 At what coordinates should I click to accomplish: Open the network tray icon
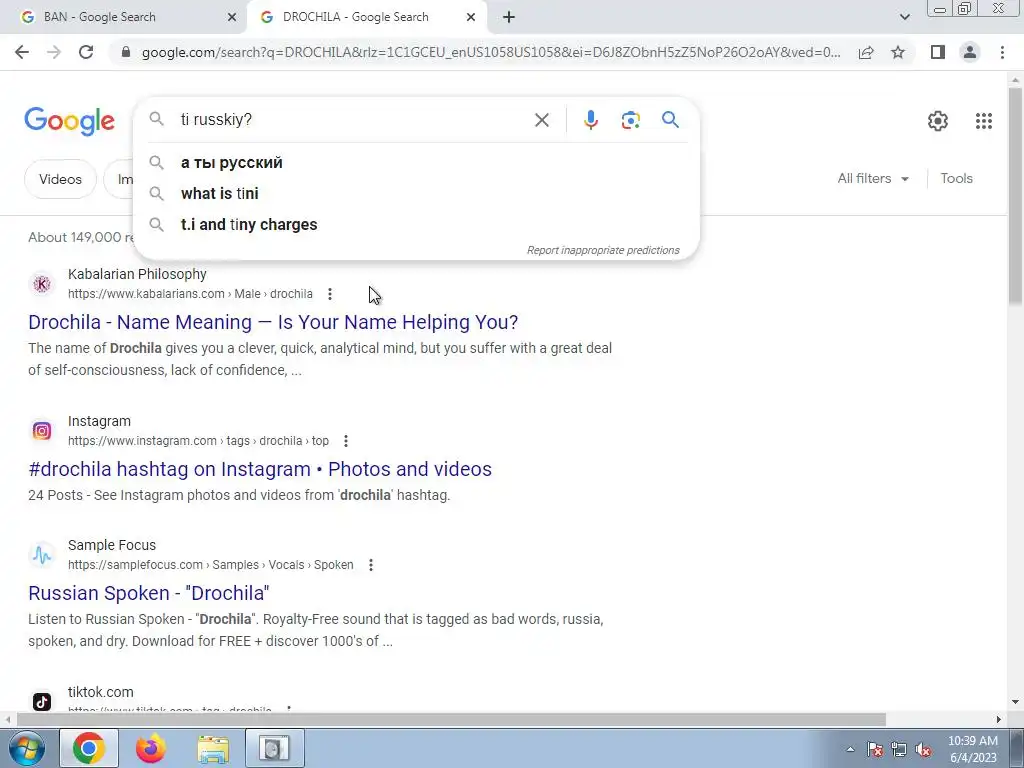[x=899, y=749]
